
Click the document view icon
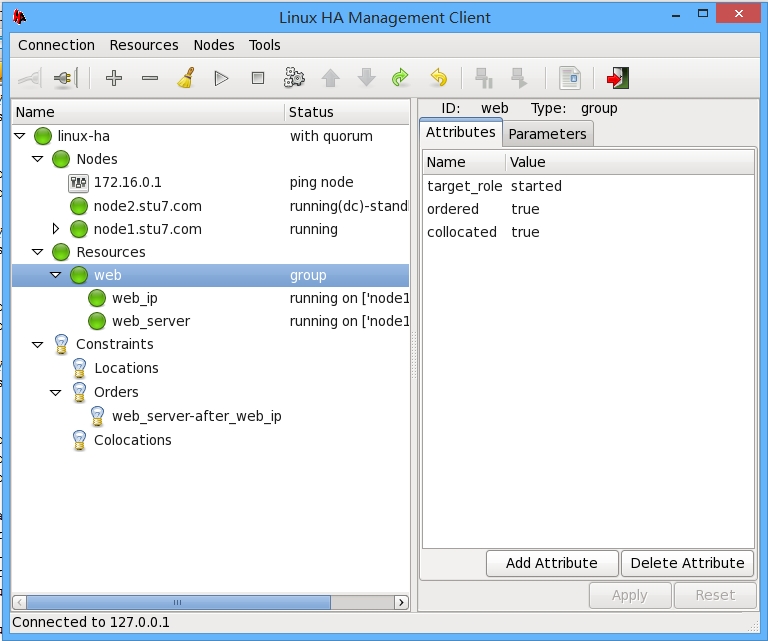coord(570,78)
